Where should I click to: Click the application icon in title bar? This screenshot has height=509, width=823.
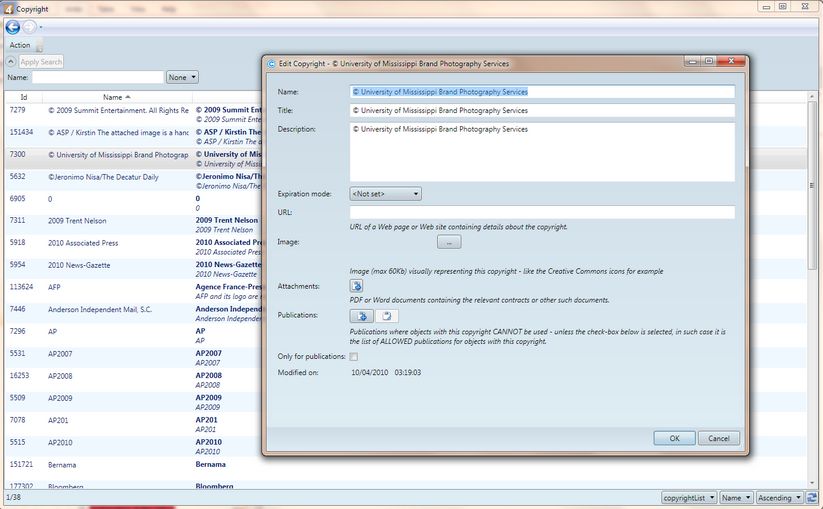8,9
